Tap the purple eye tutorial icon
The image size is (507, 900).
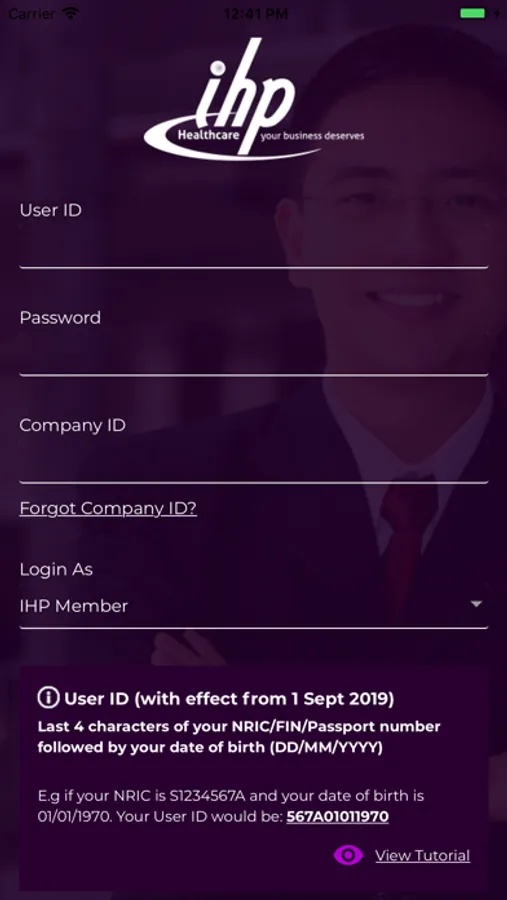point(348,855)
